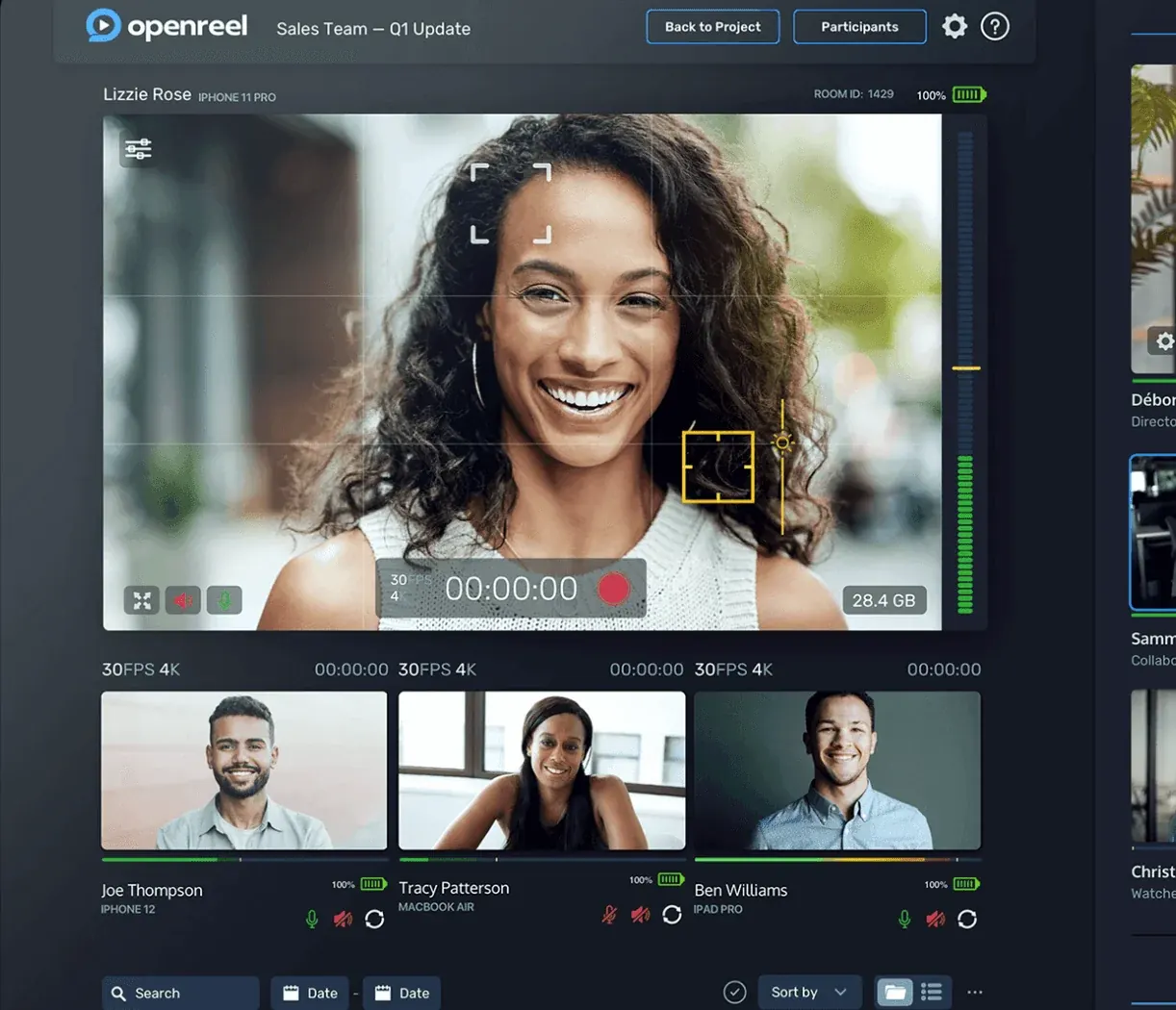The image size is (1176, 1010).
Task: Unmute Tracy Patterson's microphone
Action: point(609,914)
